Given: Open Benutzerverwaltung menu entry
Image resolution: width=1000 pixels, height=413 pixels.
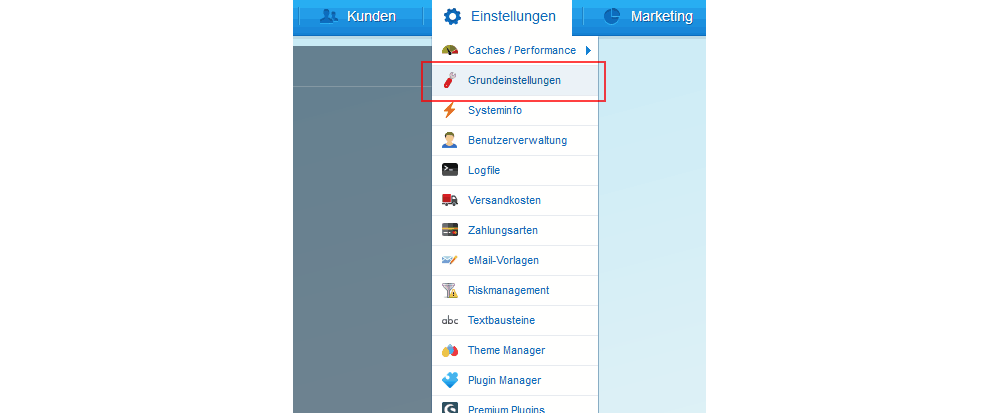Looking at the screenshot, I should tap(515, 140).
